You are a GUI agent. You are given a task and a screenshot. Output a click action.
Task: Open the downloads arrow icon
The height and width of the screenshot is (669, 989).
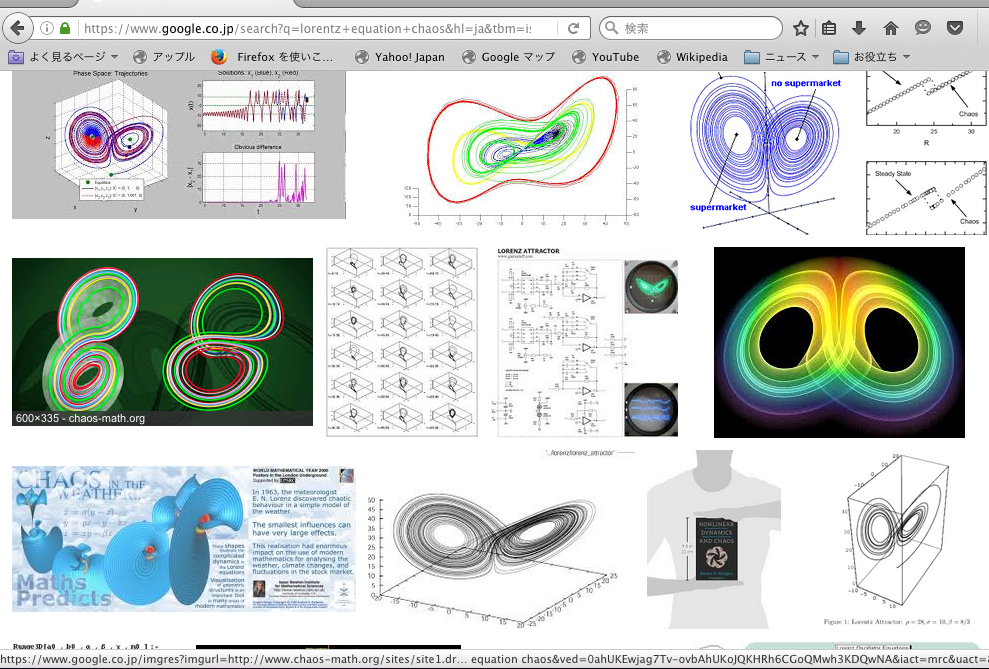tap(859, 28)
